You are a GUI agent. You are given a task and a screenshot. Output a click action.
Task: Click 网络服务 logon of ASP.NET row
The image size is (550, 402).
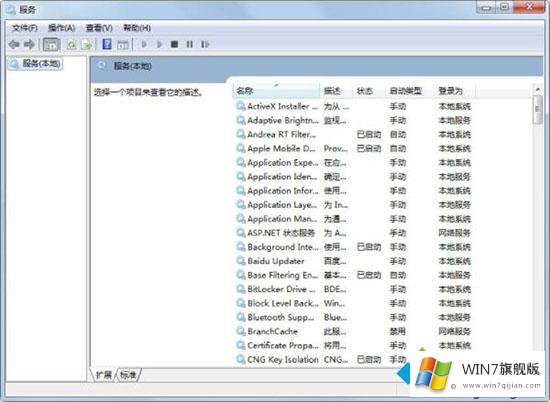tap(454, 233)
